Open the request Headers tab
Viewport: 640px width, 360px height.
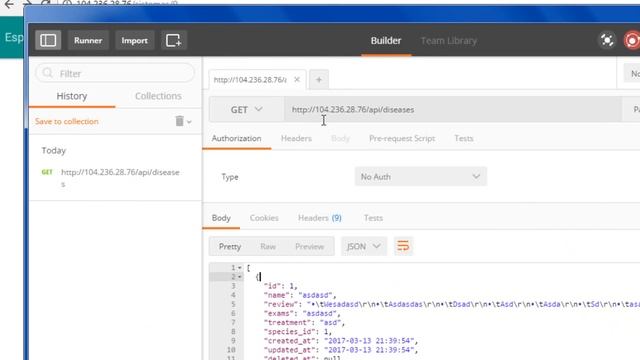[296, 139]
